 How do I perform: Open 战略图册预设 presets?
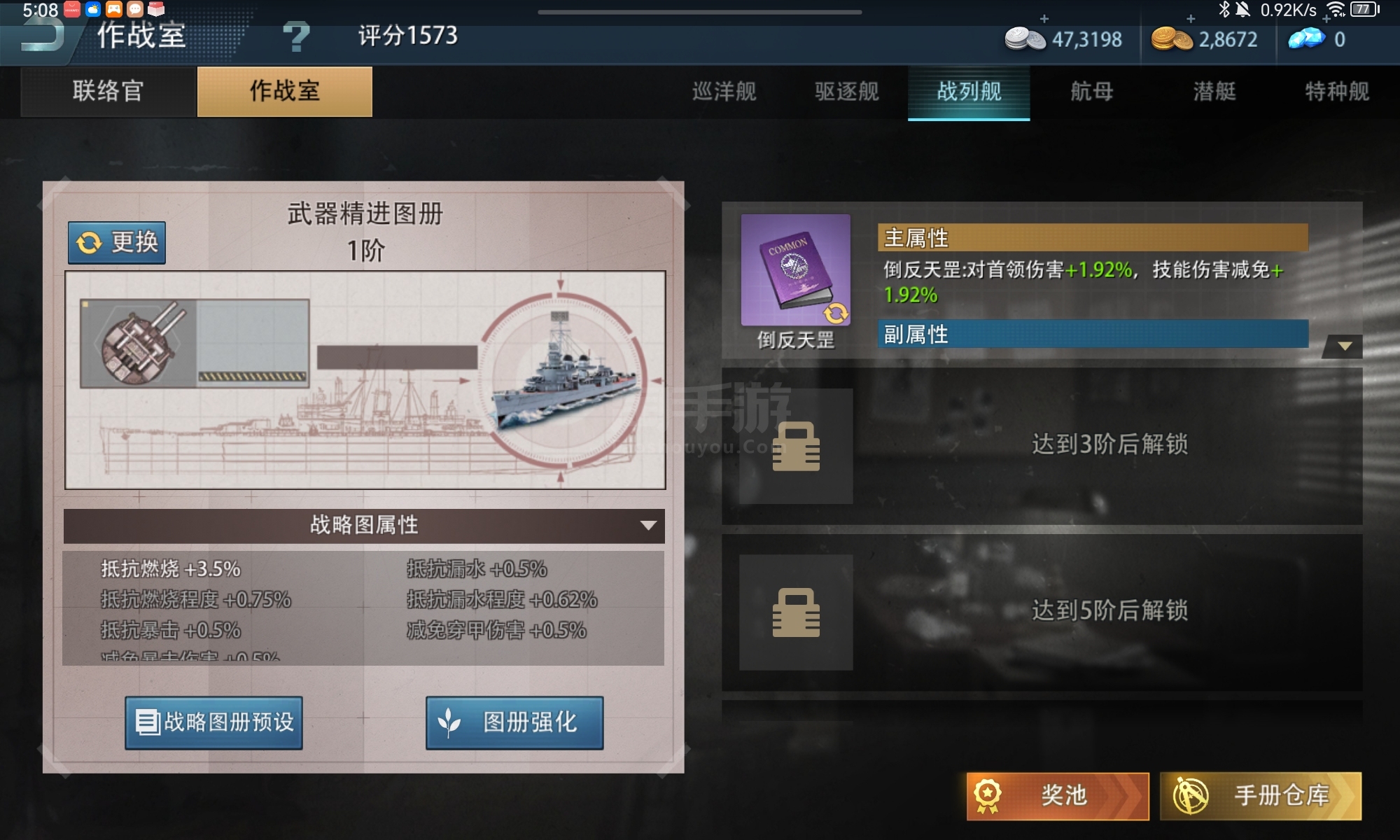click(x=213, y=722)
